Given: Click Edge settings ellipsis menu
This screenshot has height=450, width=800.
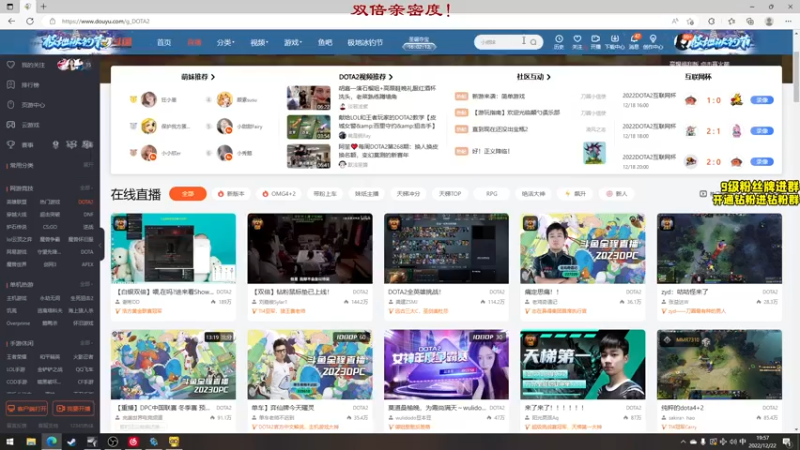Looking at the screenshot, I should (788, 21).
